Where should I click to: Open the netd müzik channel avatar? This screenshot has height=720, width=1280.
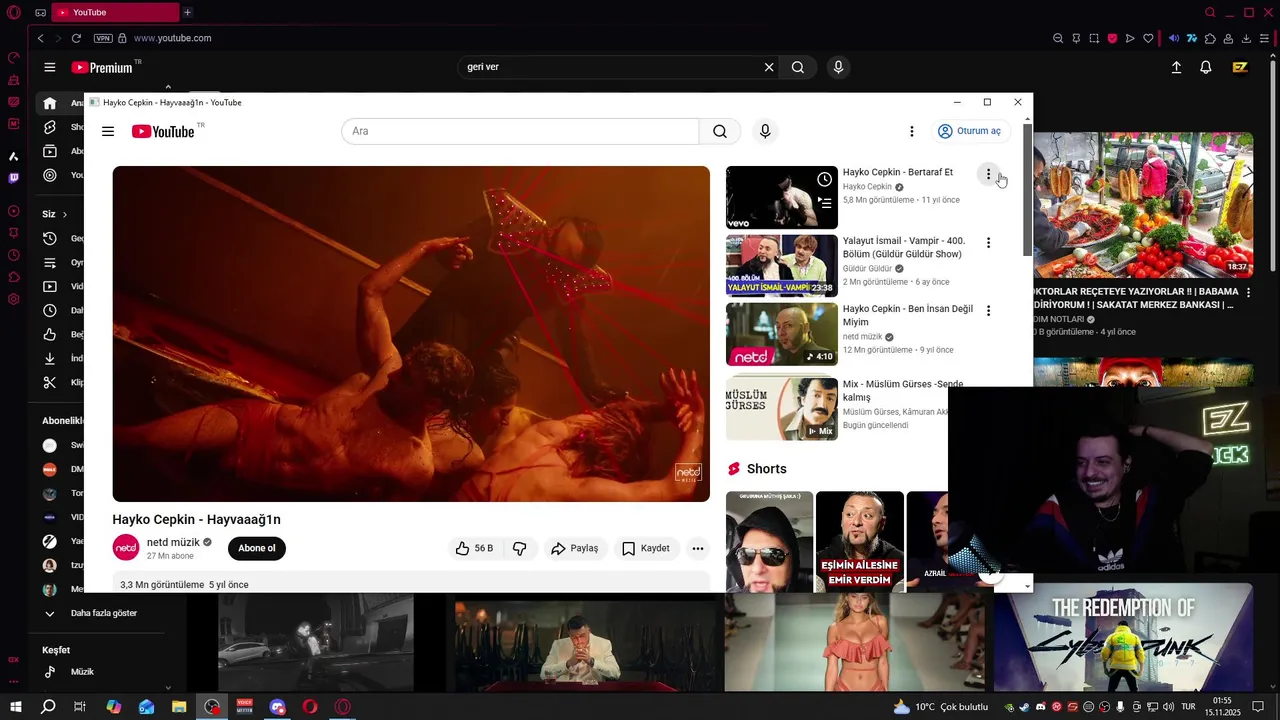pos(126,548)
